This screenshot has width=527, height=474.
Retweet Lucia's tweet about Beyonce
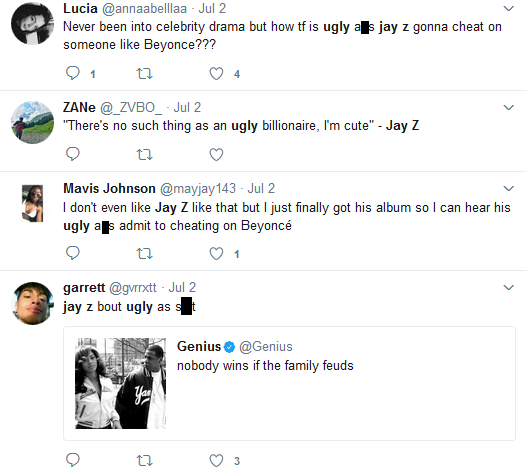click(145, 73)
